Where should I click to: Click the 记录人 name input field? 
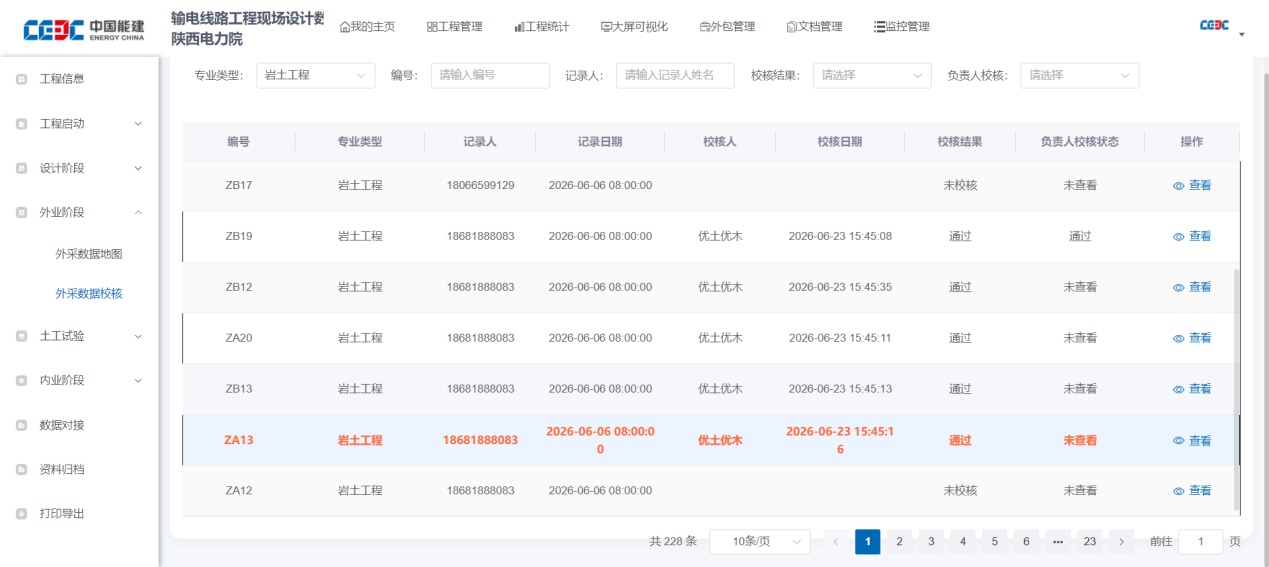pos(675,75)
